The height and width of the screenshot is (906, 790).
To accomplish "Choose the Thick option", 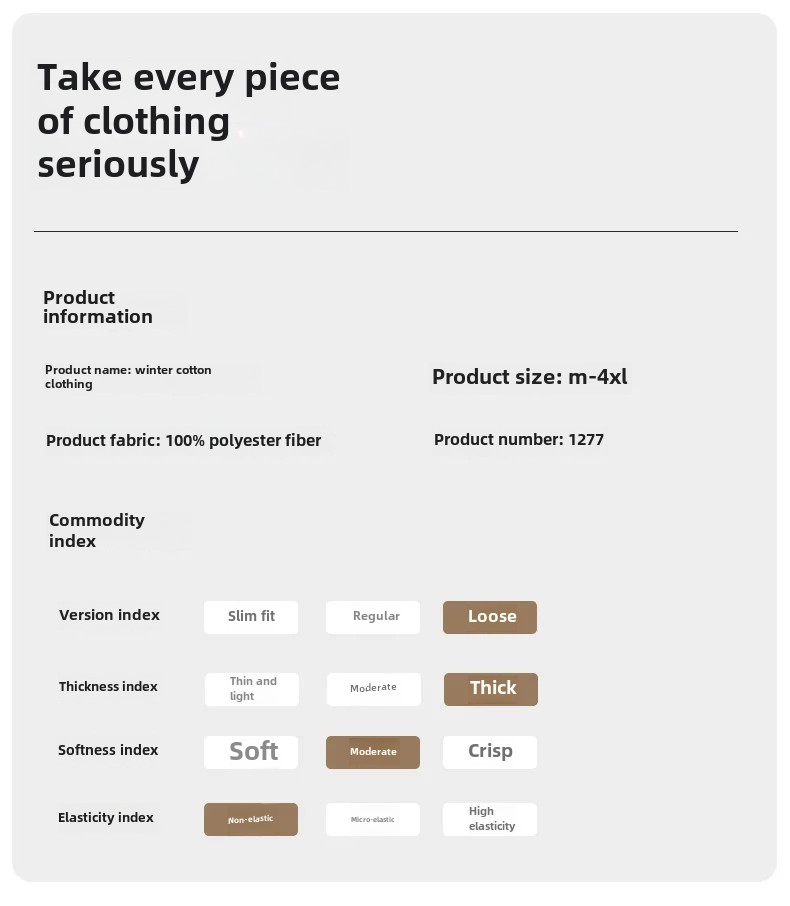I will 491,689.
